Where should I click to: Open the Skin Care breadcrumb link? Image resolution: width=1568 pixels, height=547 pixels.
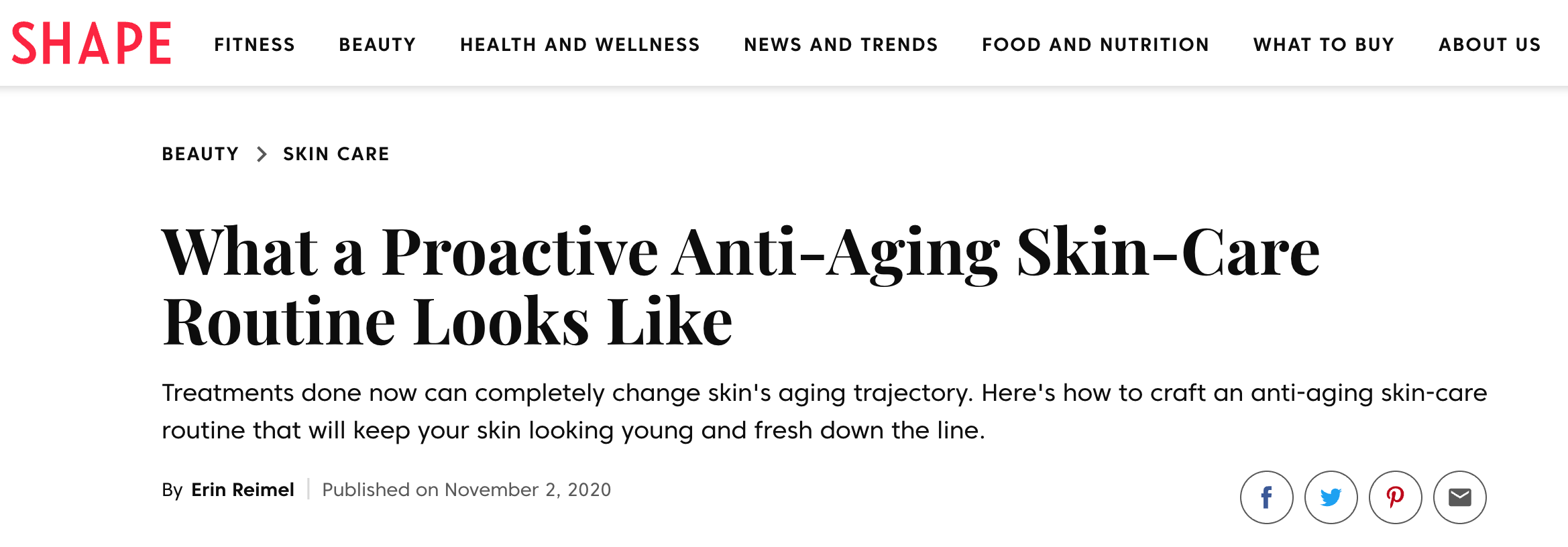tap(336, 154)
